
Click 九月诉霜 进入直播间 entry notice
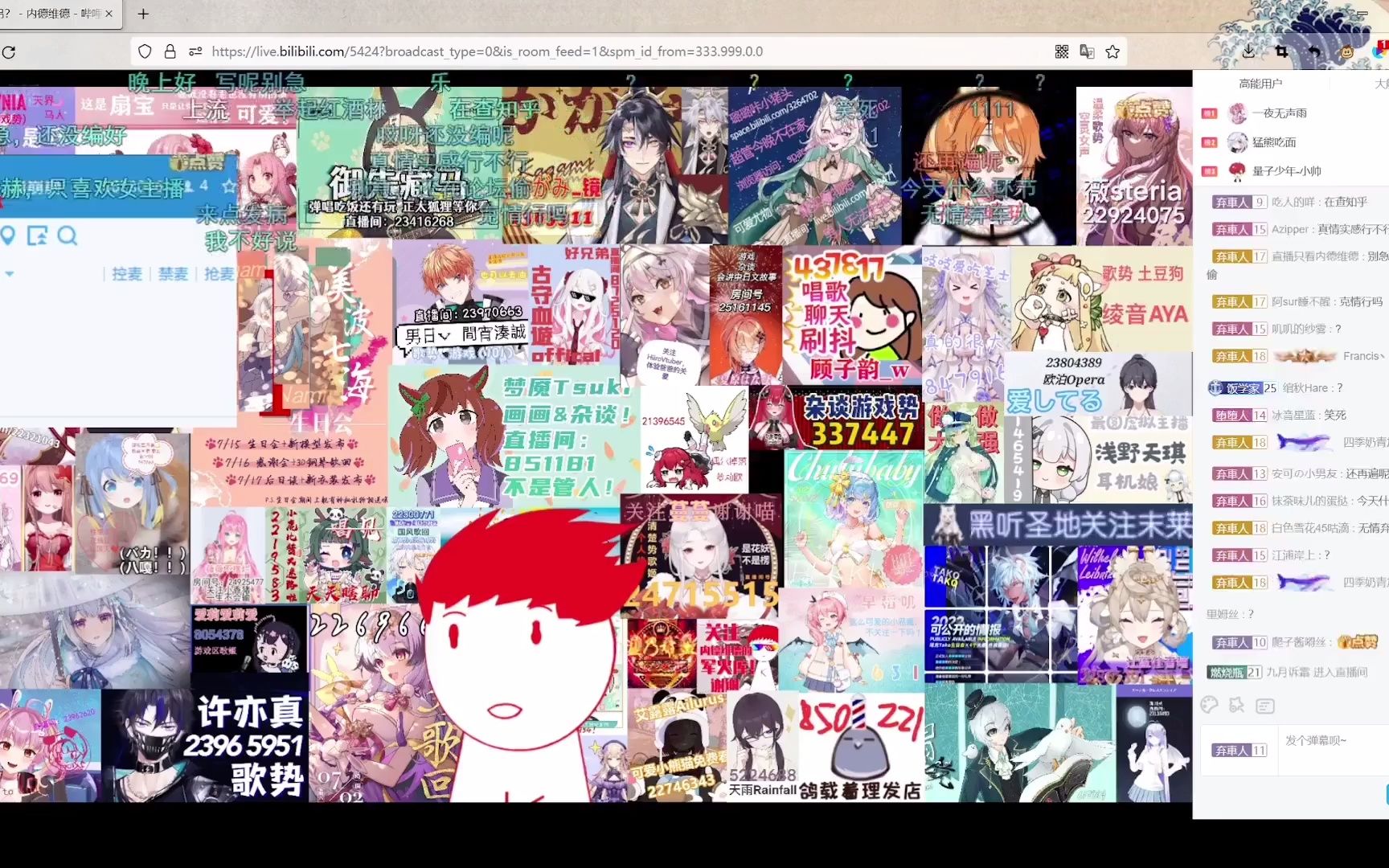[x=1317, y=673]
